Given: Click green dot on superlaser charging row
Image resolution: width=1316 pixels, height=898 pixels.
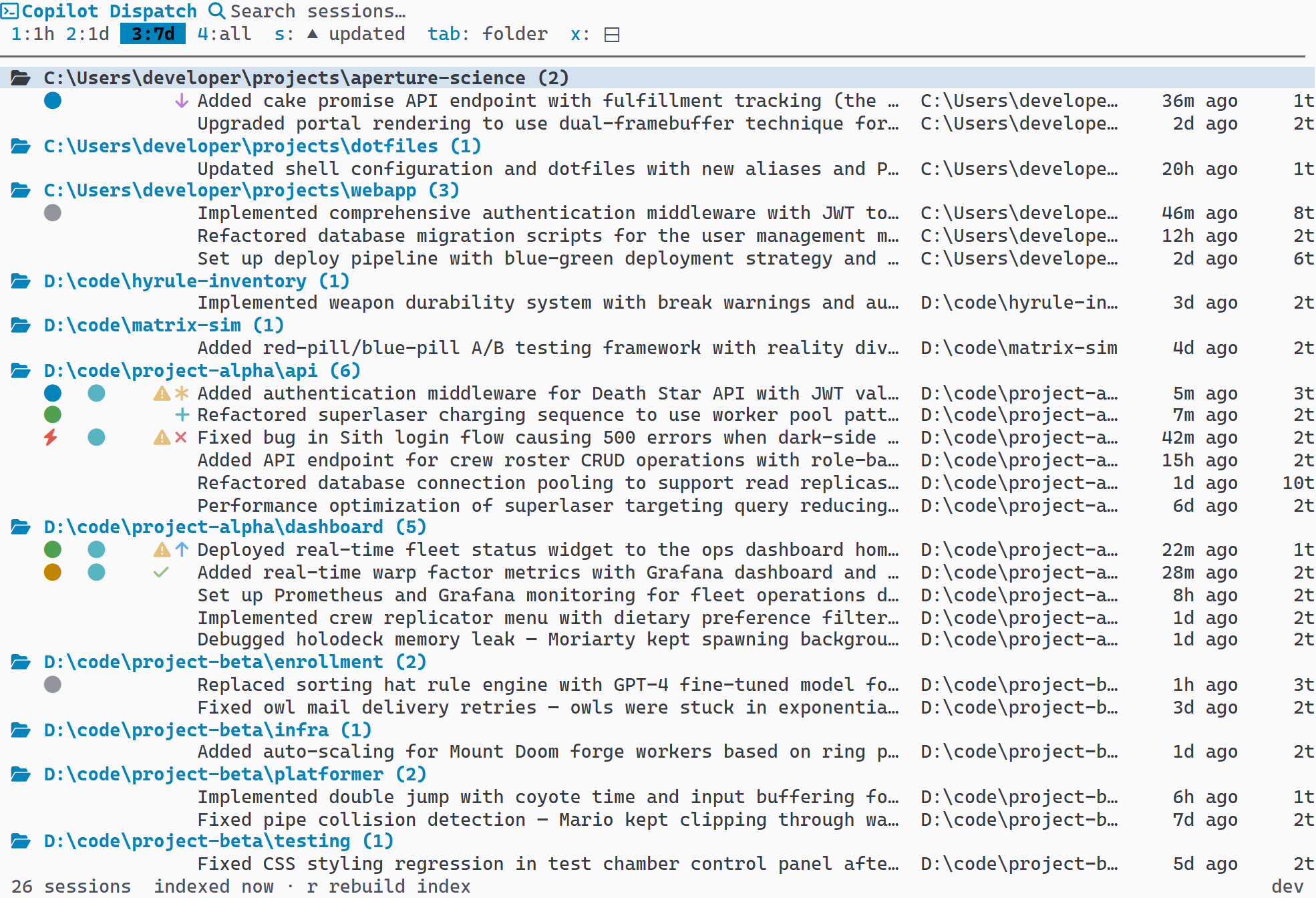Looking at the screenshot, I should pos(53,415).
